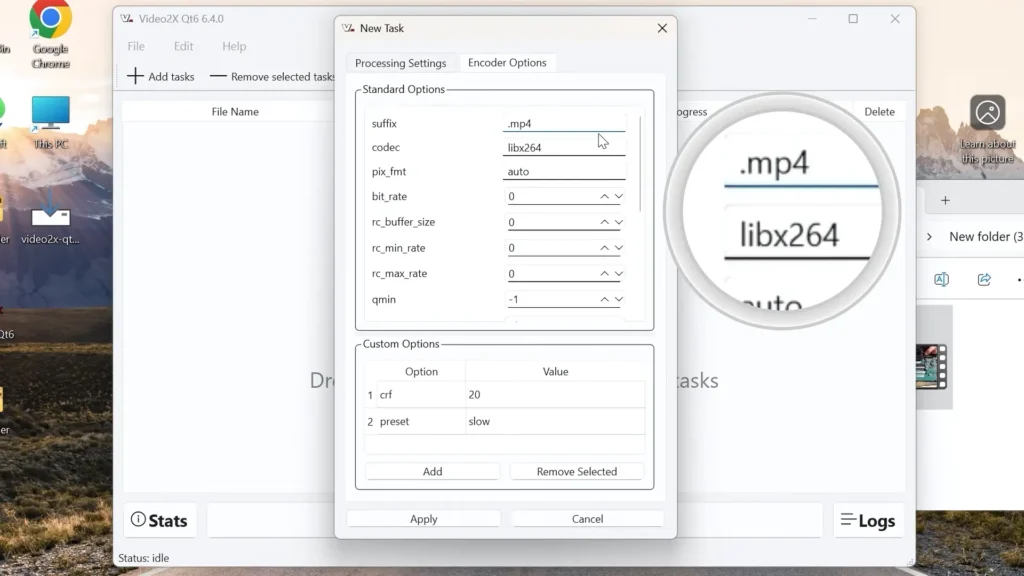Click the Delete column header
1024x576 pixels.
coord(880,112)
